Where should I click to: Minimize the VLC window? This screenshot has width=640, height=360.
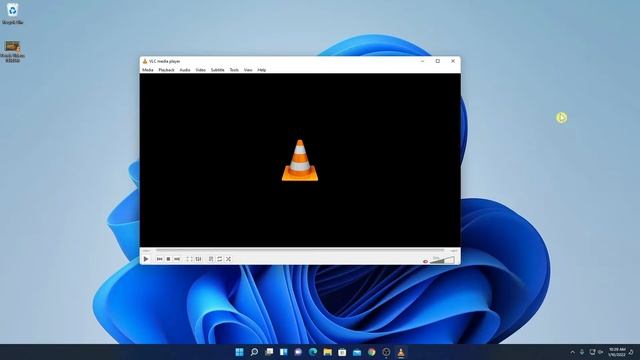click(422, 61)
